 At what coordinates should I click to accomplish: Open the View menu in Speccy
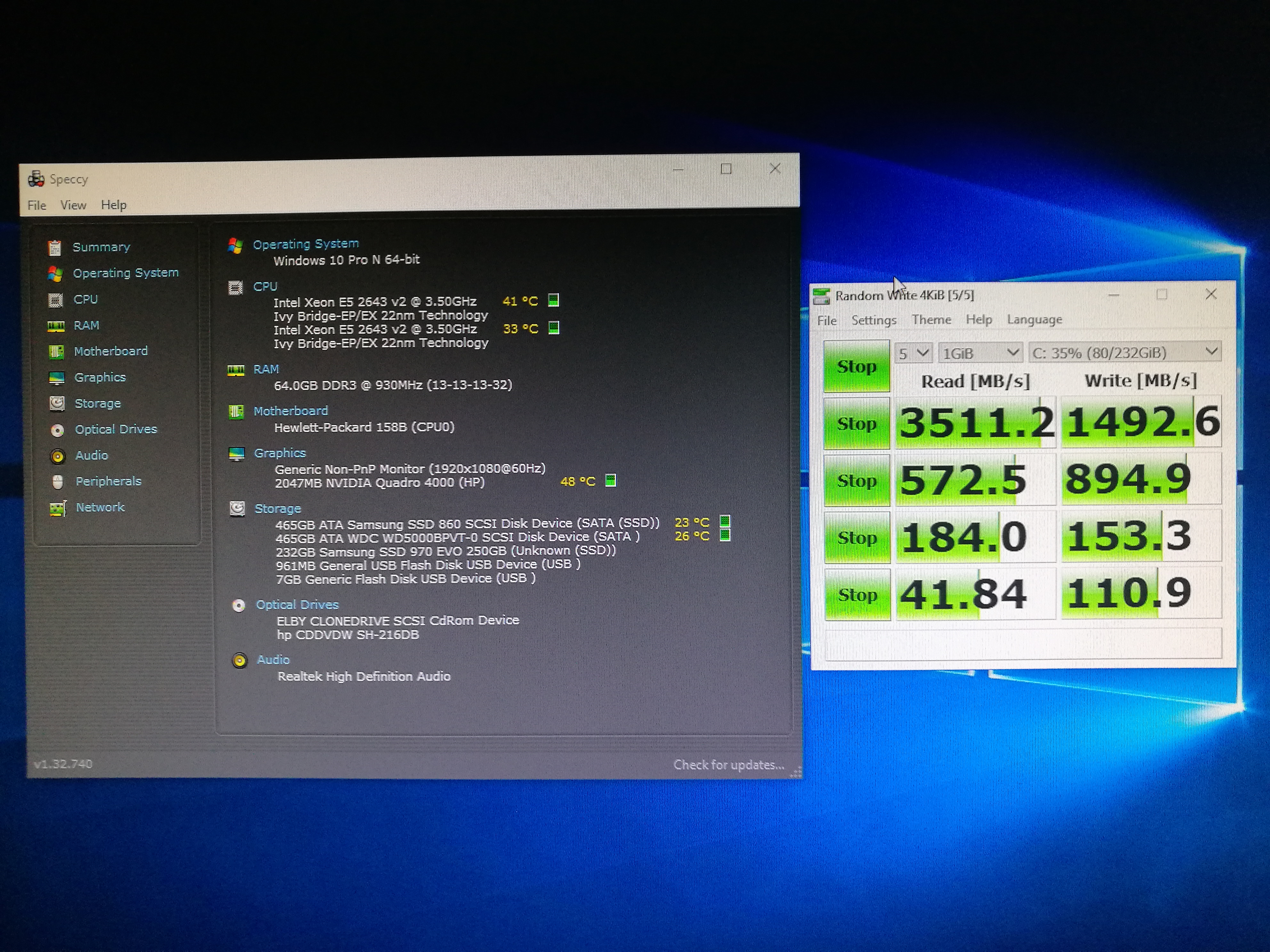tap(73, 205)
